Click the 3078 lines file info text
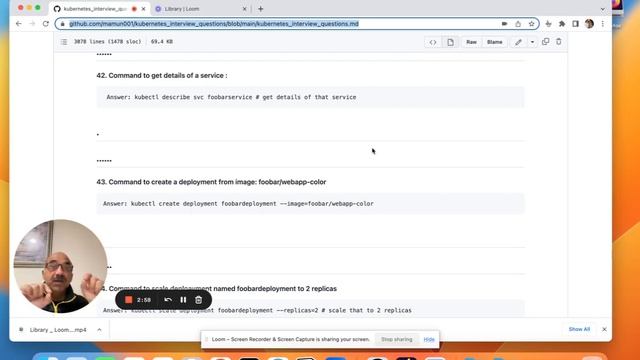 coord(107,42)
